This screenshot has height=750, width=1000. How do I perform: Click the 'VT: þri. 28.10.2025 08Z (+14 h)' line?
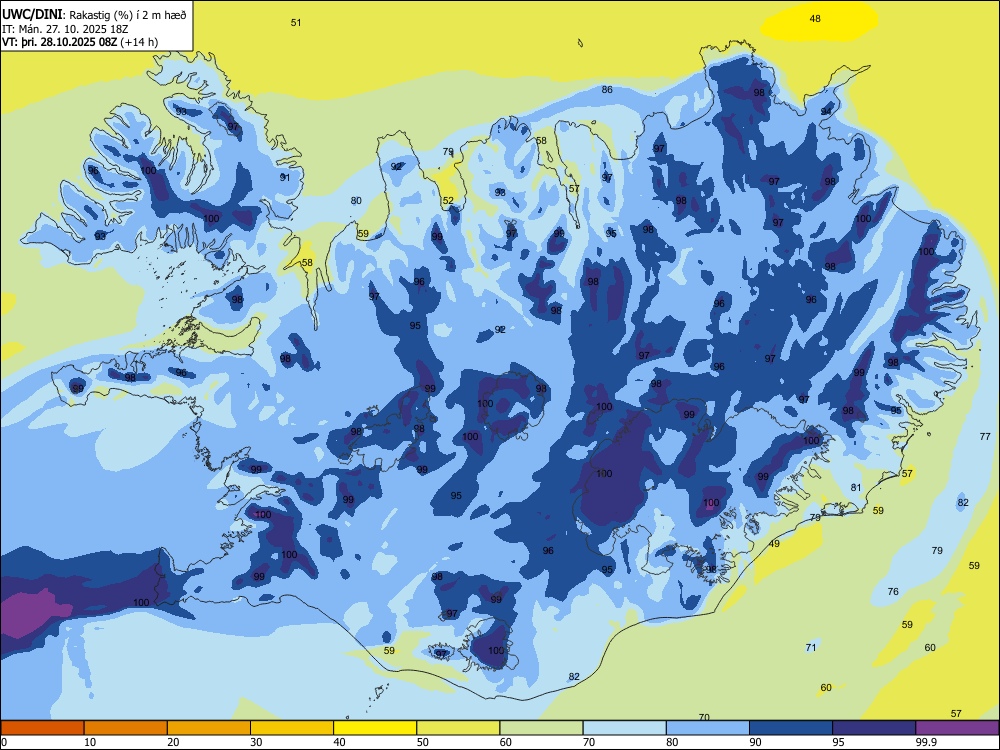click(x=80, y=42)
